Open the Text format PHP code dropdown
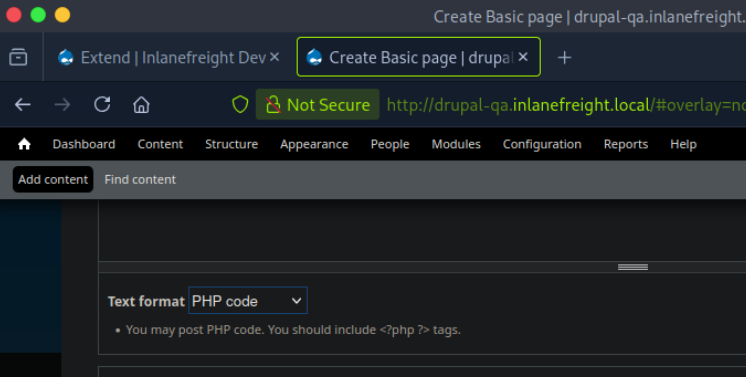The image size is (746, 377). click(x=248, y=300)
